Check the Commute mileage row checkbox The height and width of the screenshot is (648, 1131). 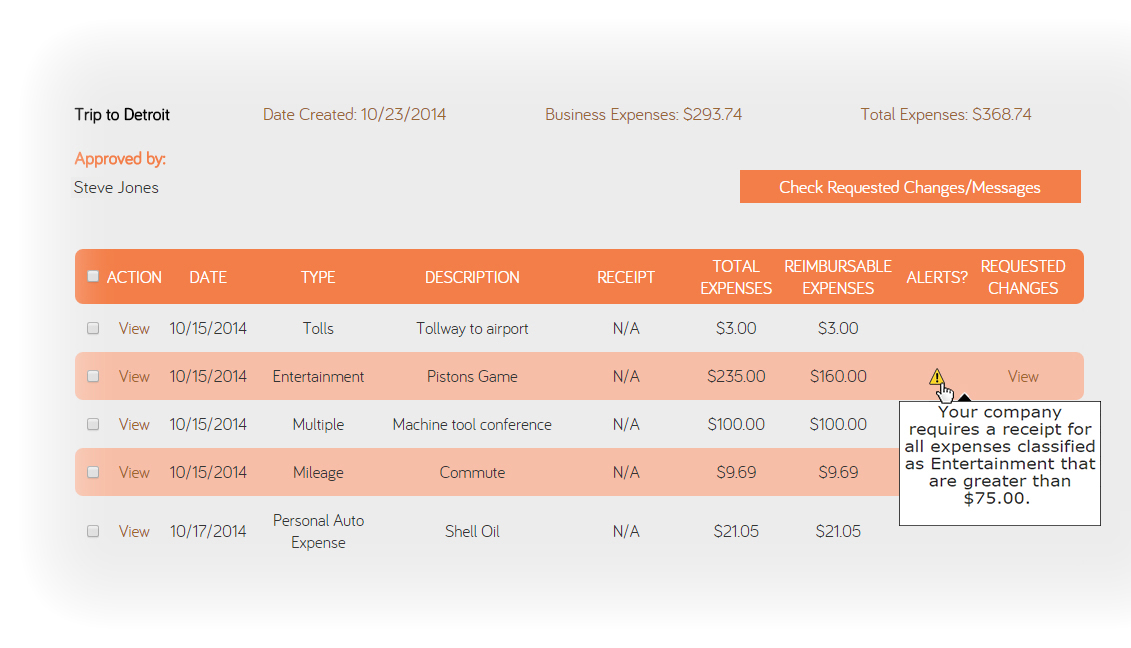[x=93, y=472]
